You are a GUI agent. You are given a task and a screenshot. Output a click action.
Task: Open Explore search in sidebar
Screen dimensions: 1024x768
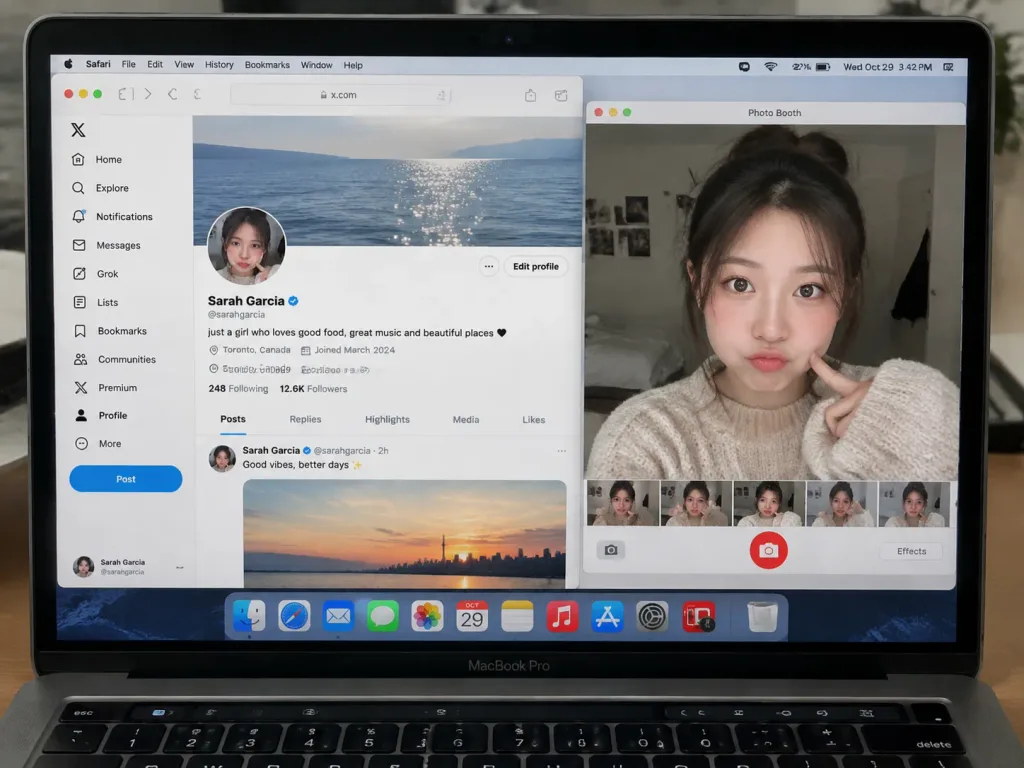point(100,188)
